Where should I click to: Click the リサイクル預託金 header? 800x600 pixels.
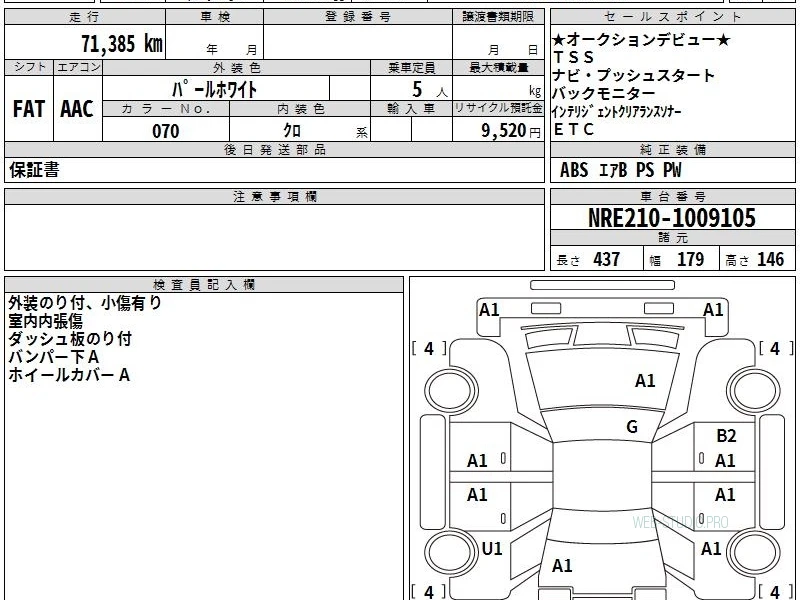[x=498, y=109]
